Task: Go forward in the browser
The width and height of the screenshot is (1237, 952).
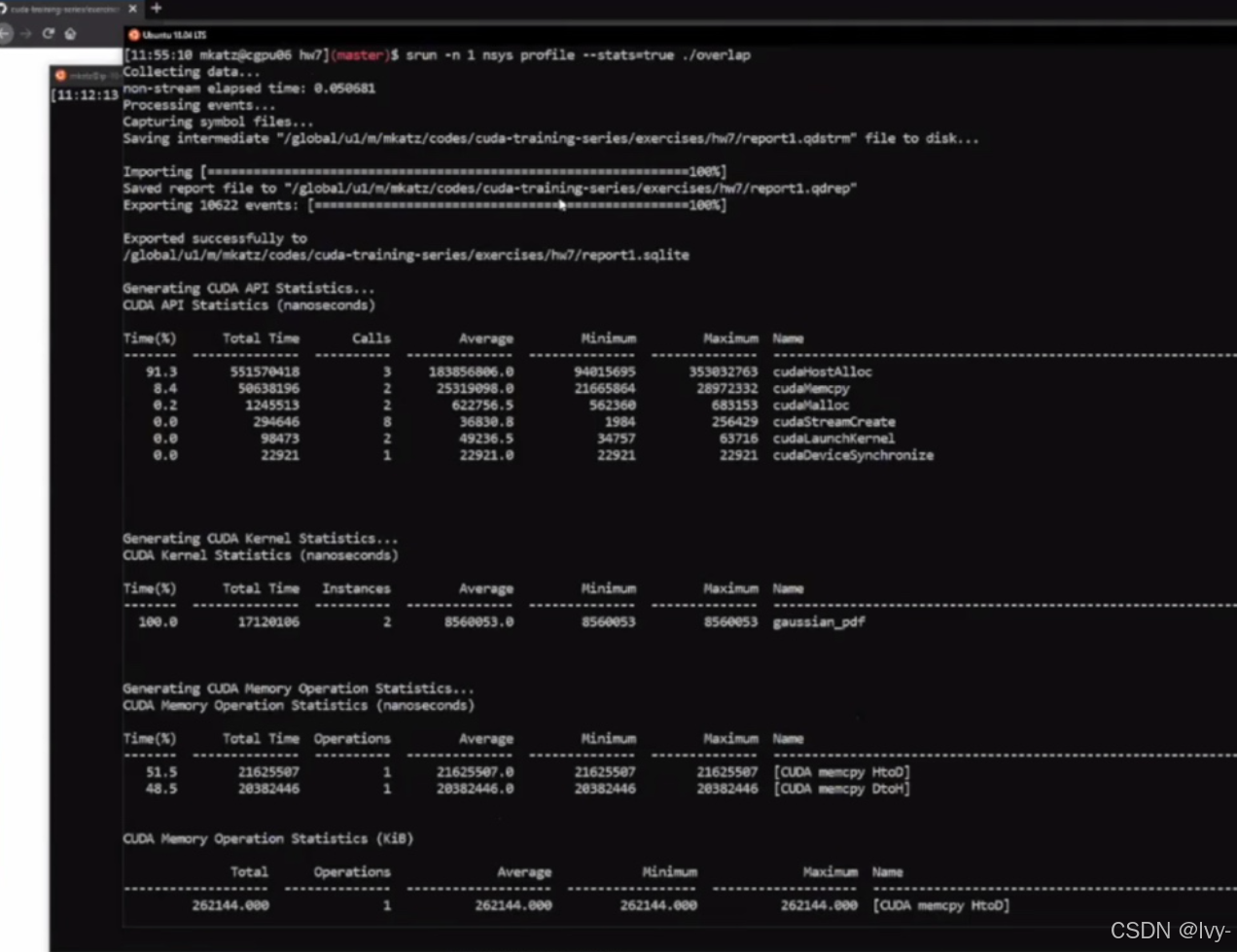Action: (26, 33)
